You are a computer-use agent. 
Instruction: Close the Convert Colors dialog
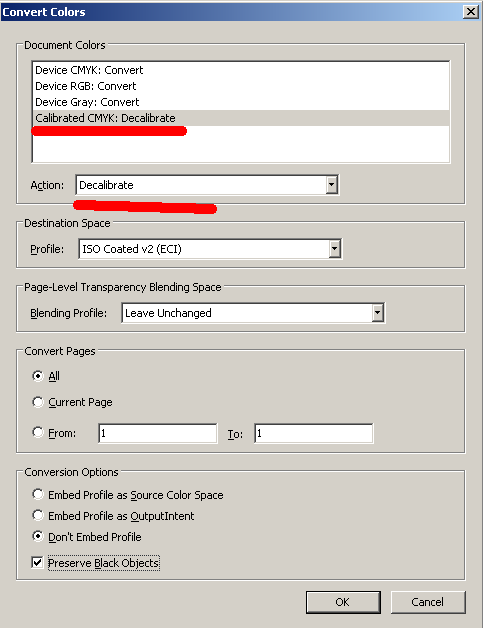coord(471,12)
